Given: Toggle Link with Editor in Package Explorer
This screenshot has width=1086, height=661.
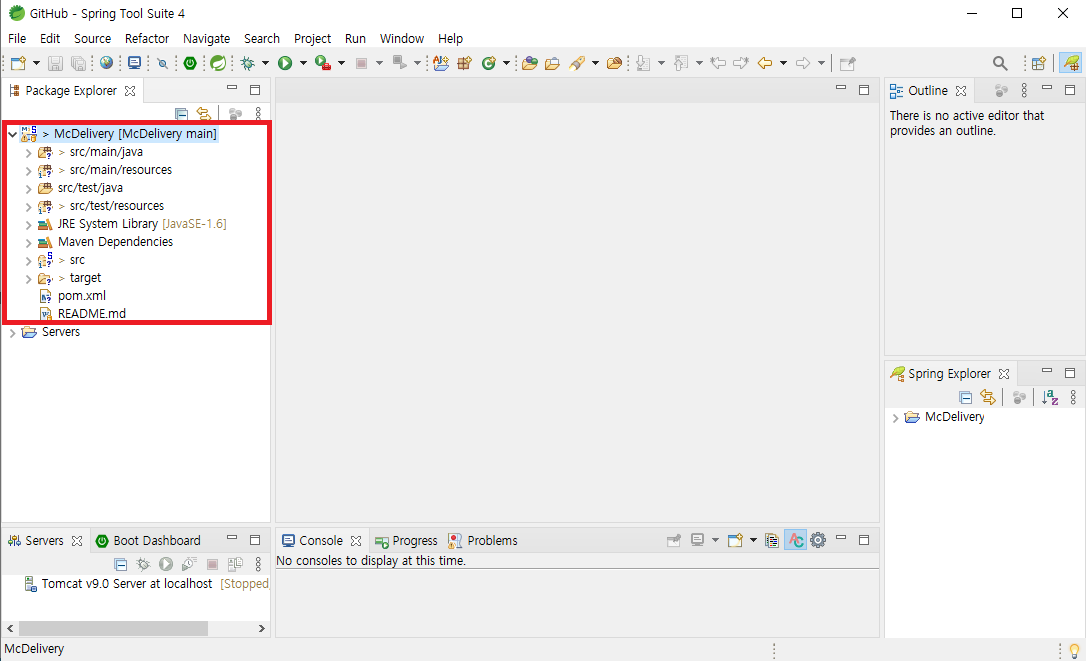Looking at the screenshot, I should 204,113.
